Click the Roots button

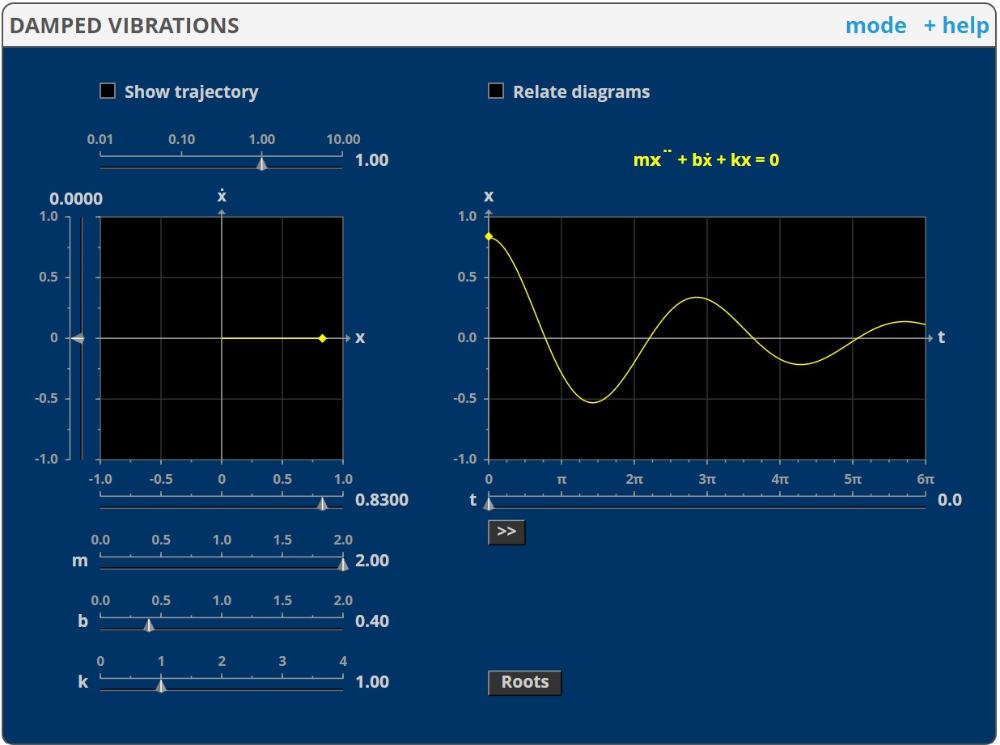coord(524,682)
